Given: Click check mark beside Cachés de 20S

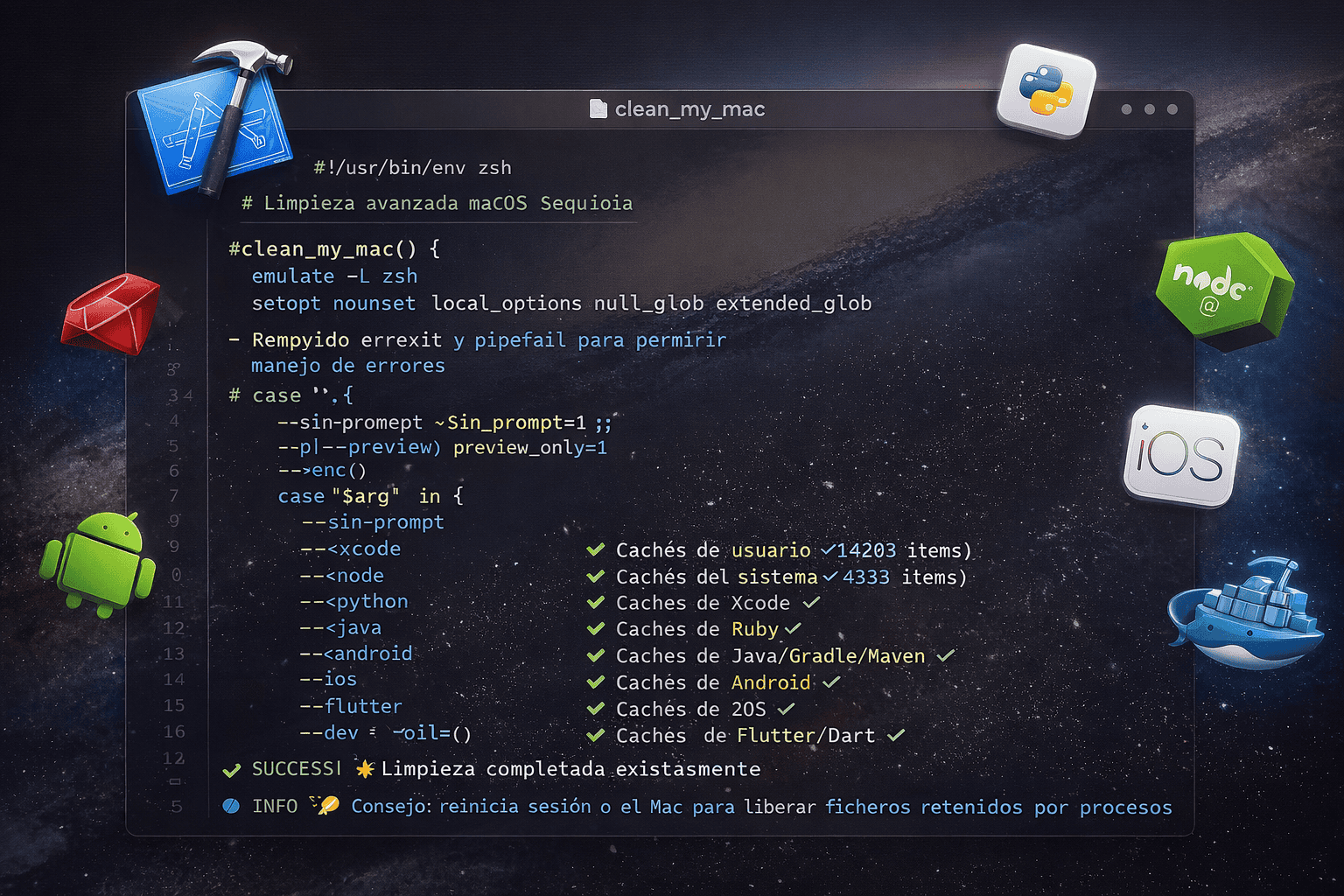Looking at the screenshot, I should coord(596,709).
